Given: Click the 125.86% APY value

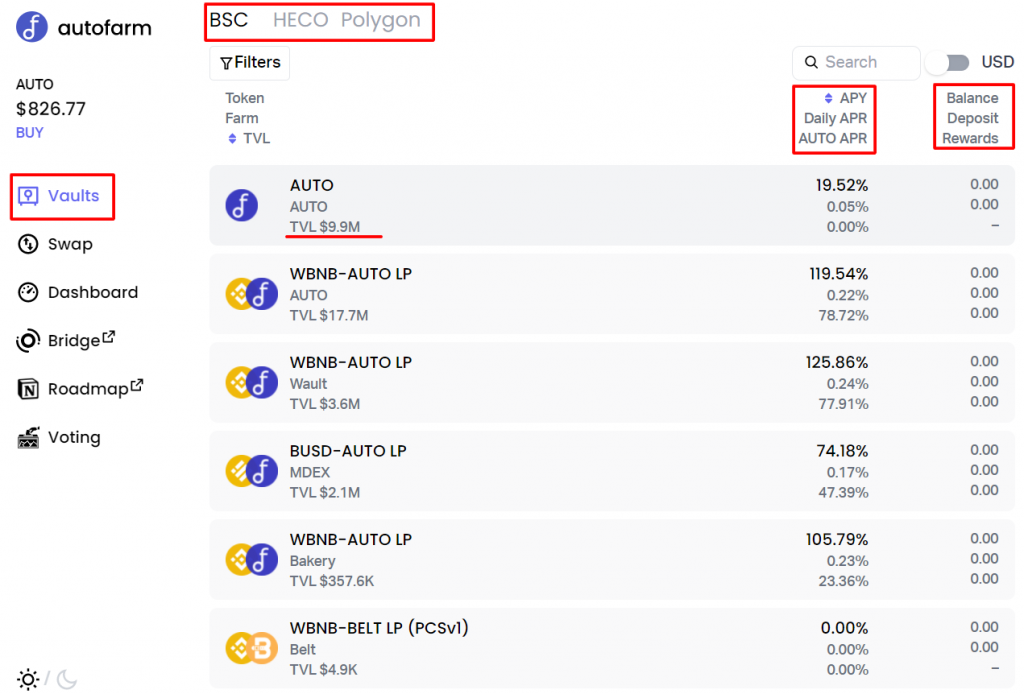Looking at the screenshot, I should 837,362.
